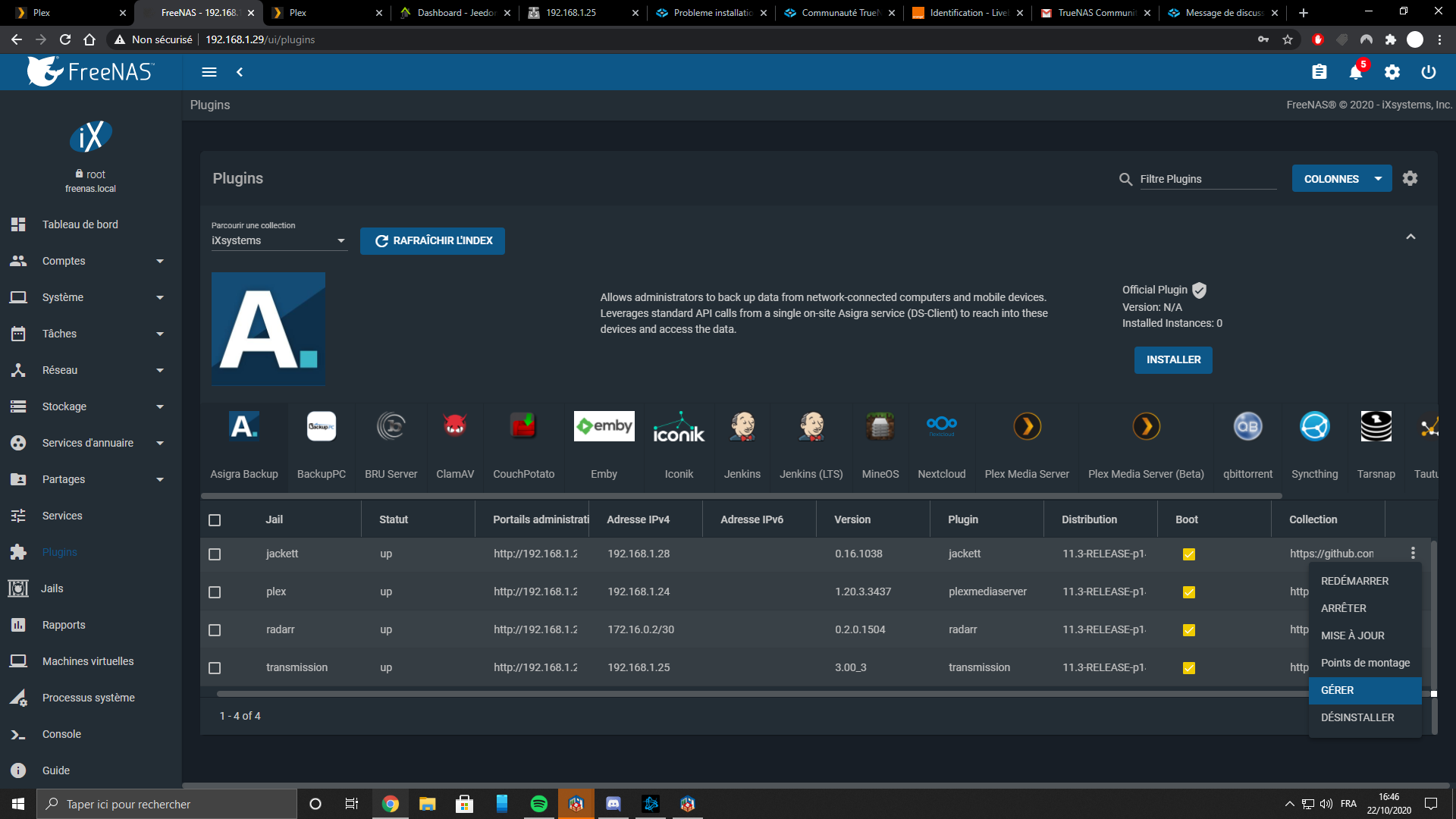Open the task manager clipboard icon
The height and width of the screenshot is (819, 1456).
point(1319,72)
